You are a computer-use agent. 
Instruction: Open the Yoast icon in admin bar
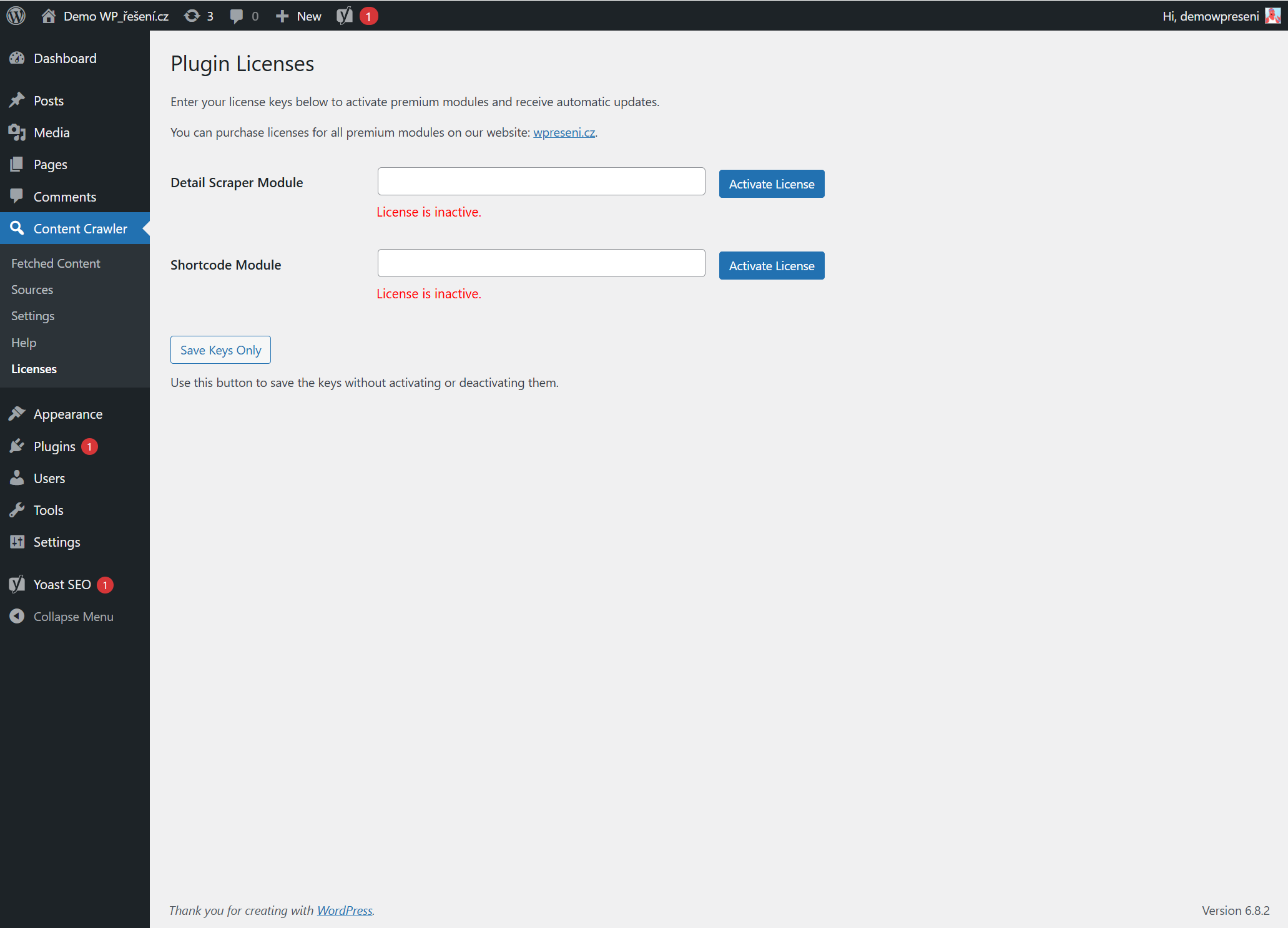pos(345,16)
